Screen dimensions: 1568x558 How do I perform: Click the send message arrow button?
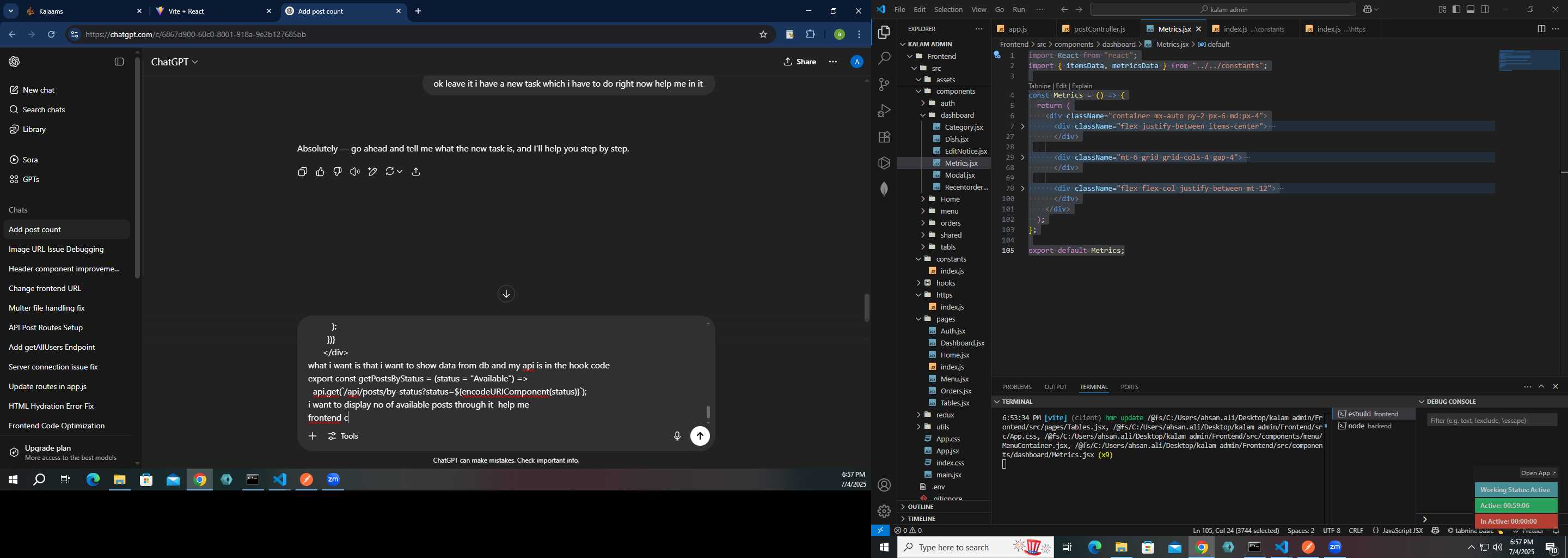[700, 436]
